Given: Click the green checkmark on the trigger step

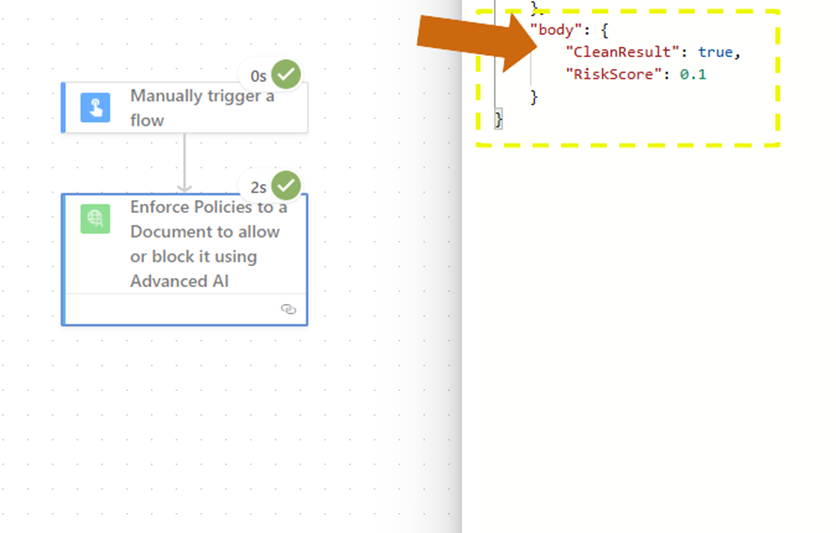Looking at the screenshot, I should pyautogui.click(x=286, y=74).
